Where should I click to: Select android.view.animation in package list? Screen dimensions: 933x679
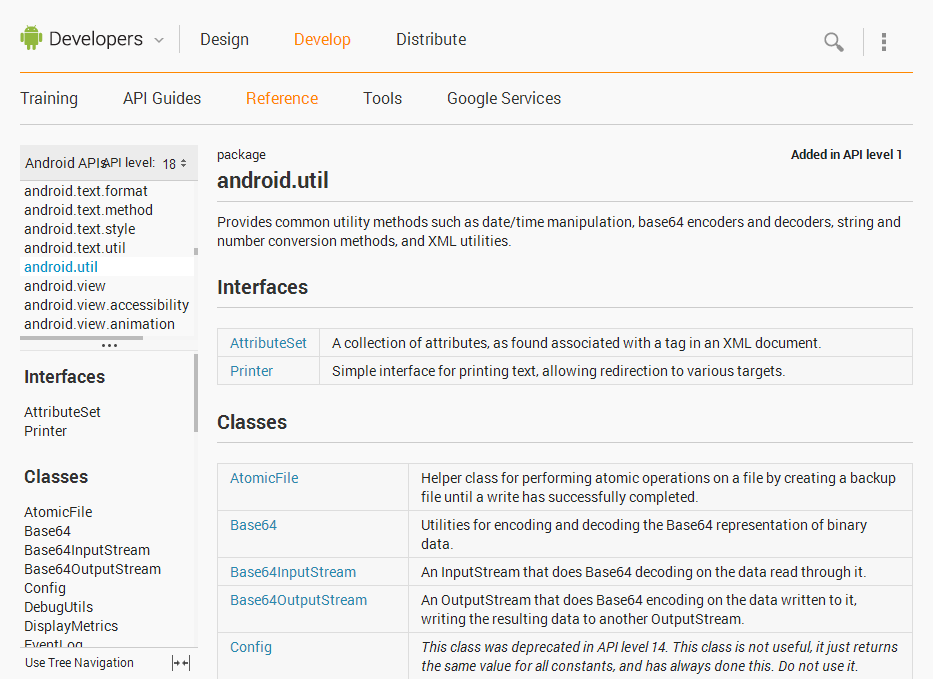coord(99,324)
